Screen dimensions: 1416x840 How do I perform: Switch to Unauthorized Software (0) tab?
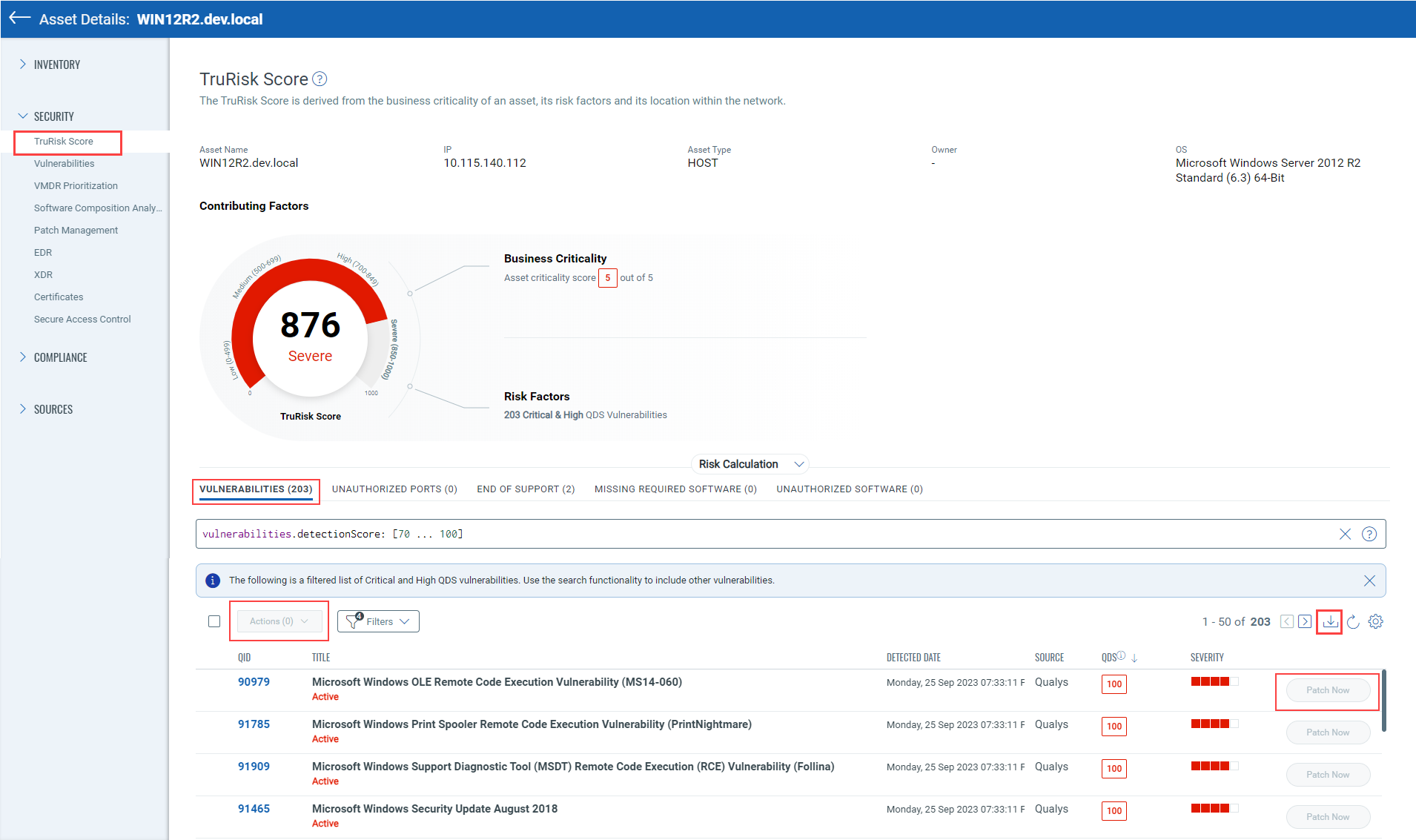pos(850,489)
